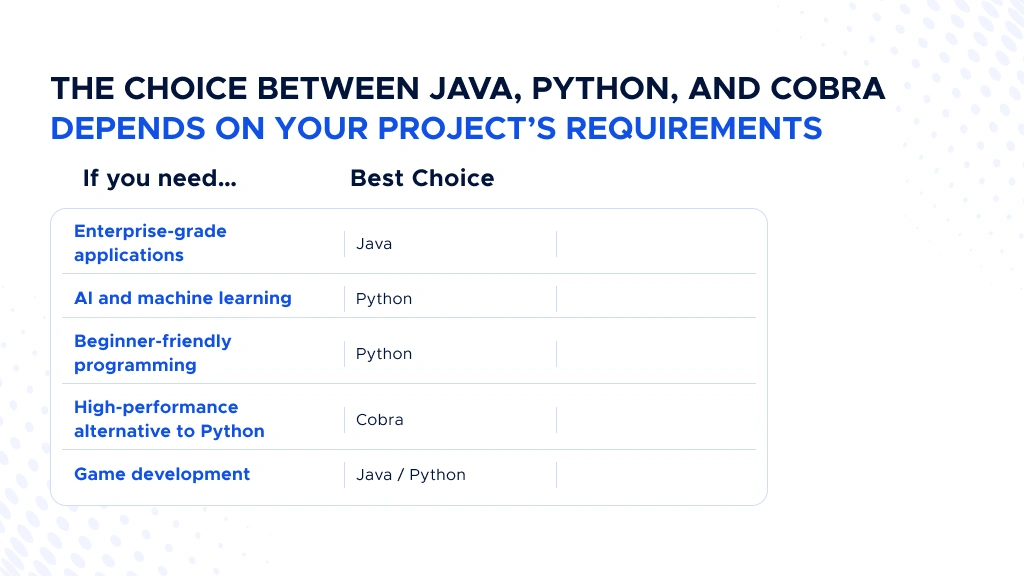Screen dimensions: 1024x576
Task: Click 'Python' in the AI and machine learning row
Action: tap(384, 299)
